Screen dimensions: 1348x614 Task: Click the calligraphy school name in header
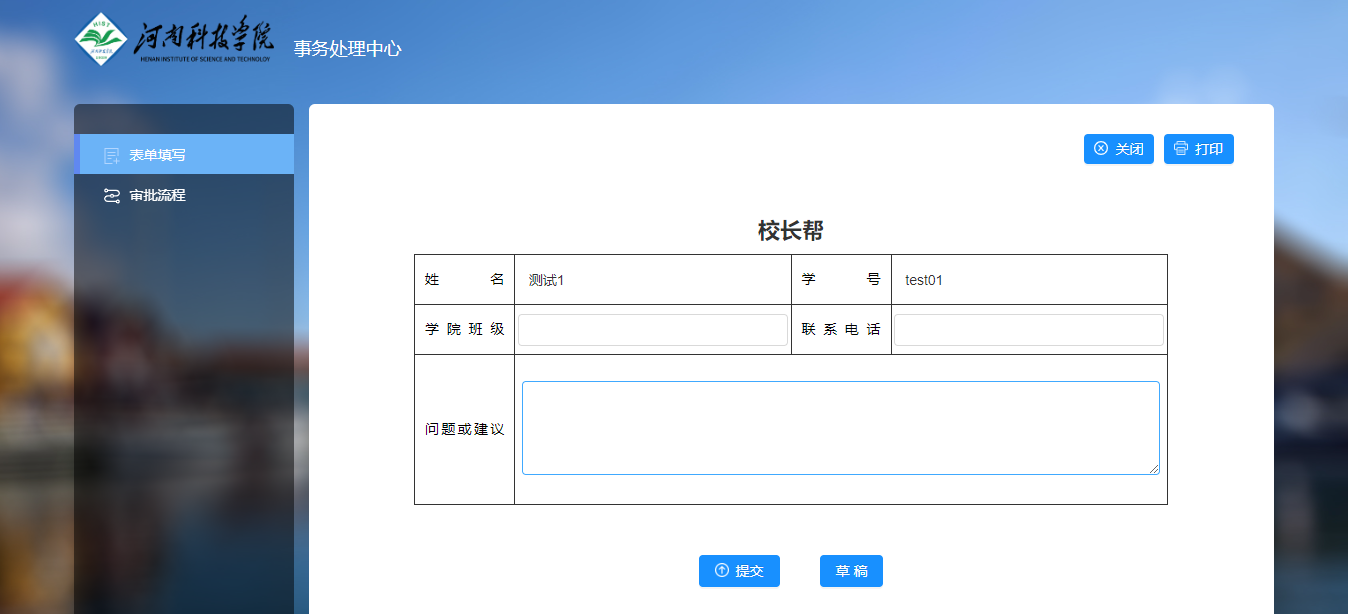204,38
